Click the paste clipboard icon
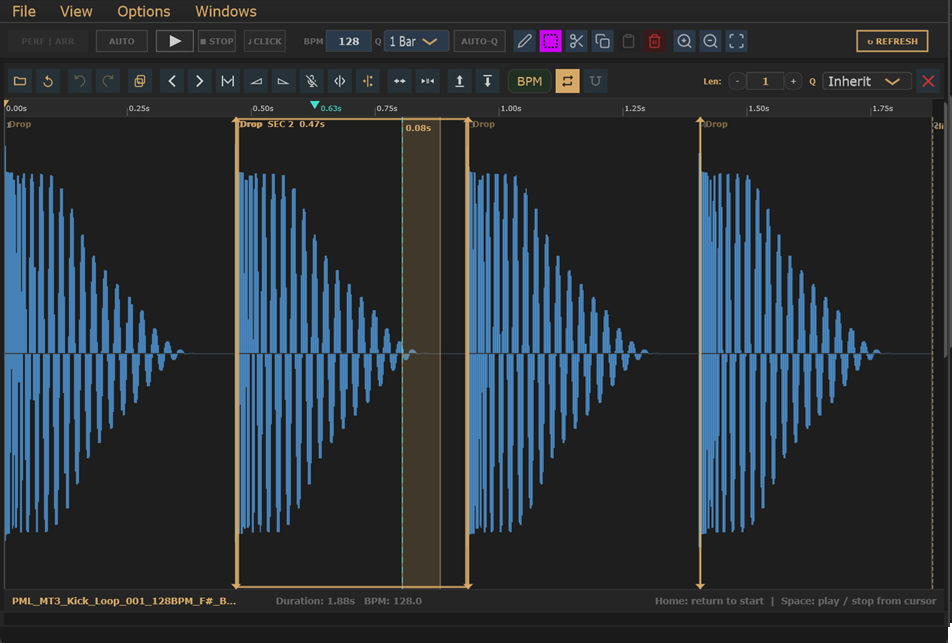 point(628,41)
